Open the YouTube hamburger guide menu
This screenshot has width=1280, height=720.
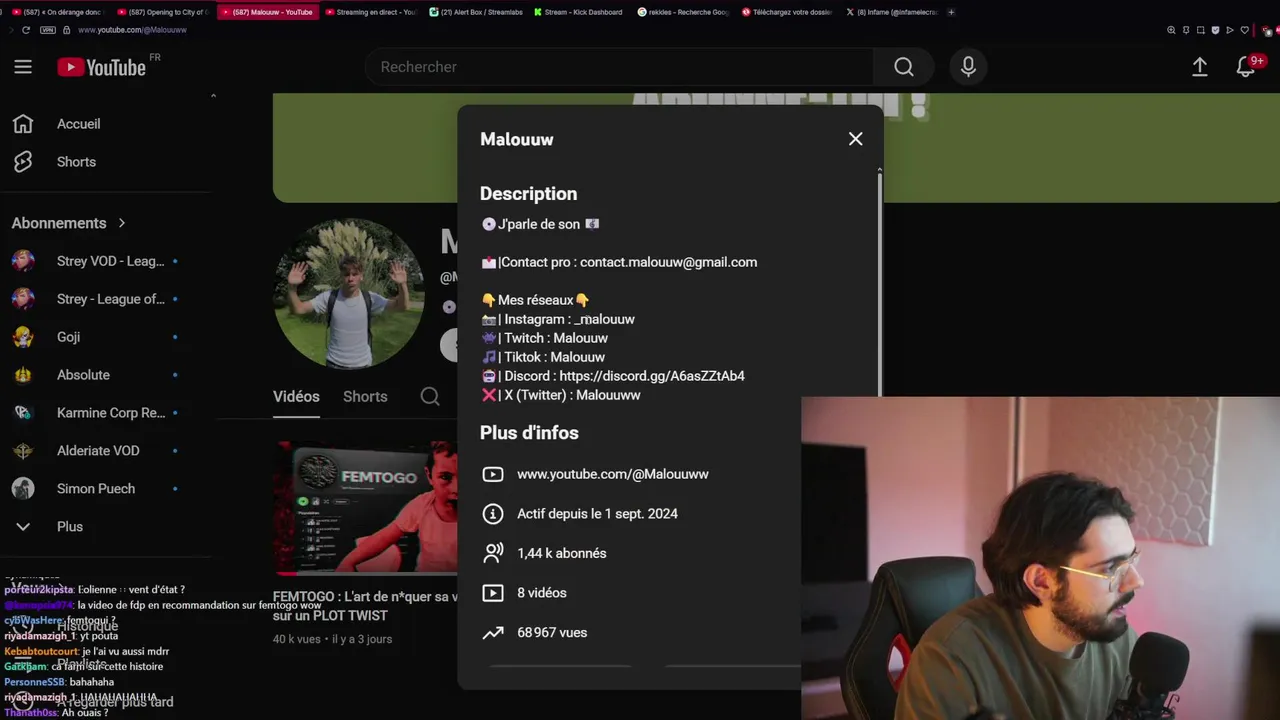[x=23, y=67]
